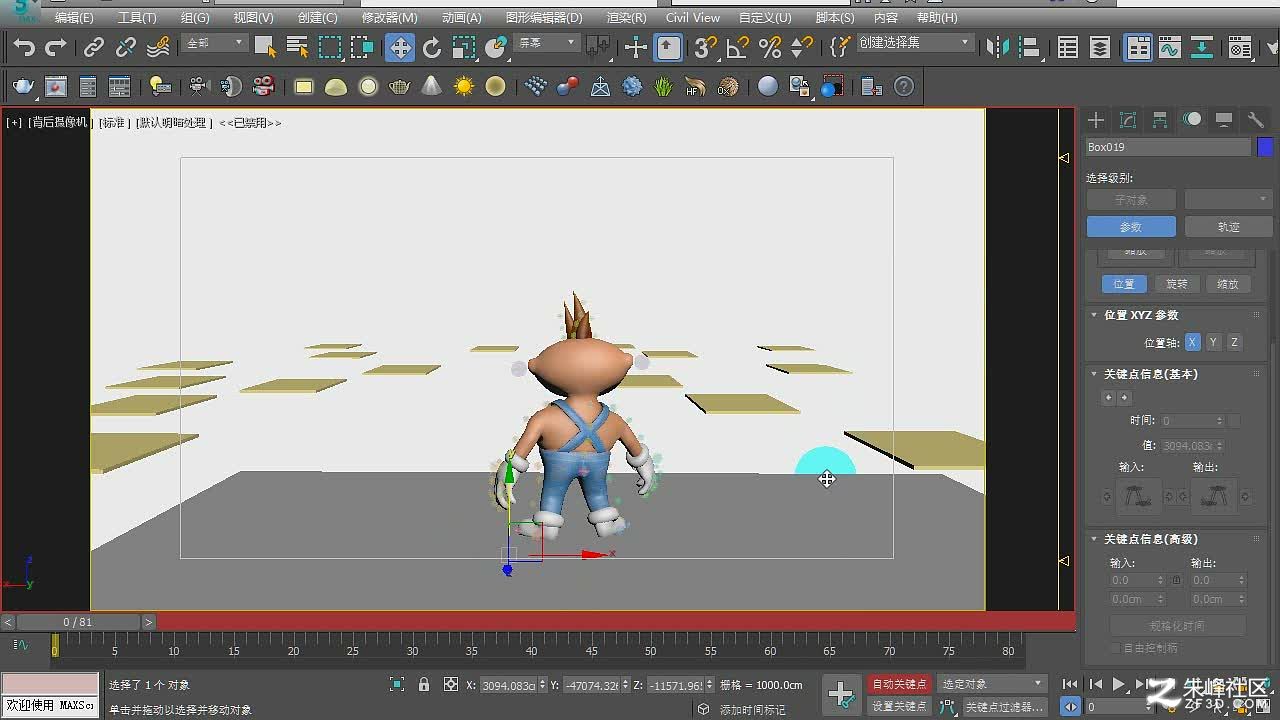Switch to the Hierarchy command panel tab
Image resolution: width=1280 pixels, height=720 pixels.
click(x=1160, y=120)
